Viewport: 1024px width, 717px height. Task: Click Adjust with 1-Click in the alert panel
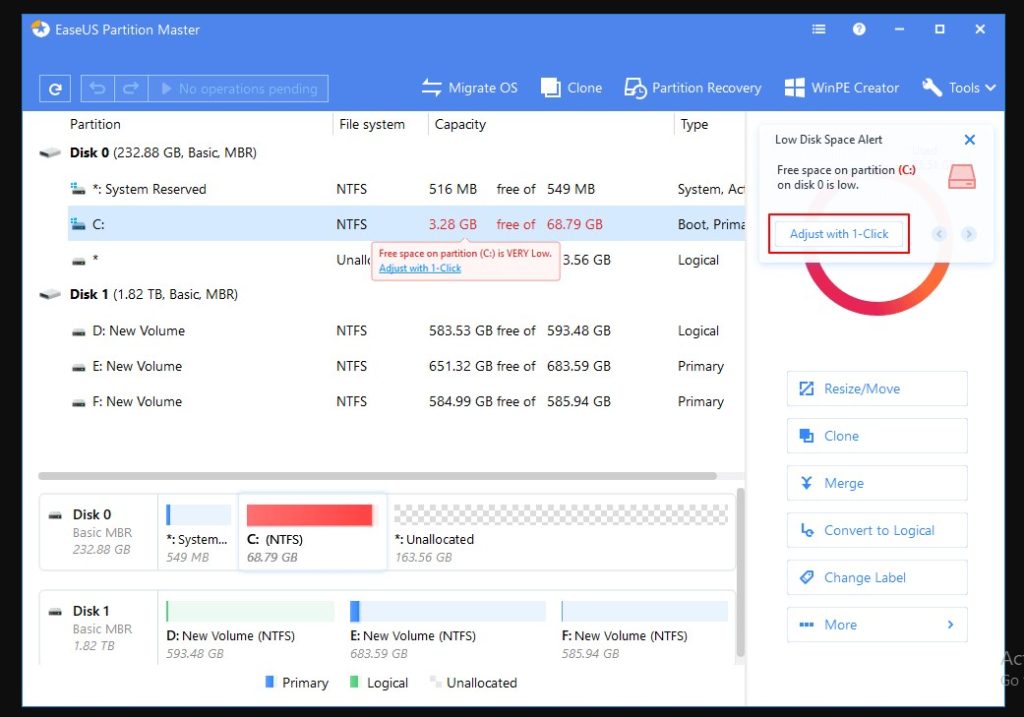coord(838,233)
